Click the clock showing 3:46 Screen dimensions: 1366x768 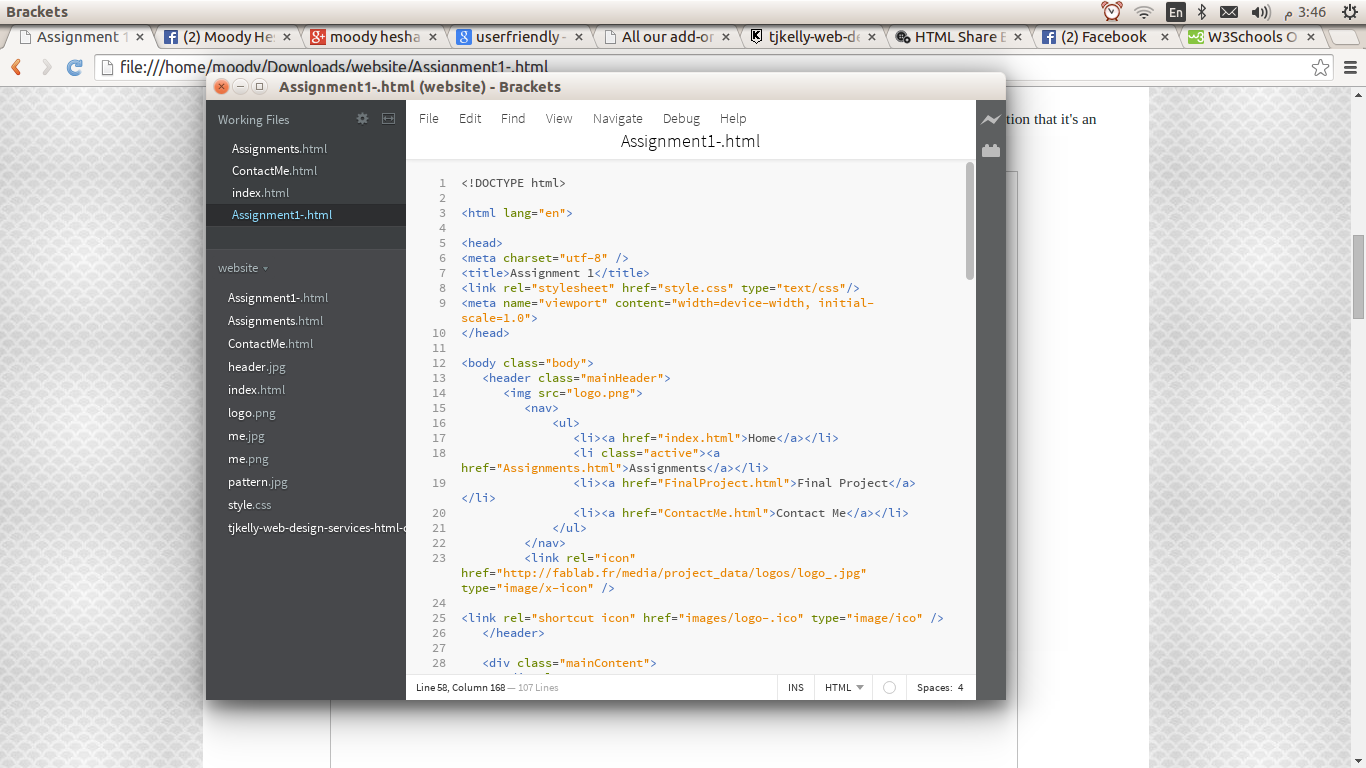click(x=1303, y=12)
